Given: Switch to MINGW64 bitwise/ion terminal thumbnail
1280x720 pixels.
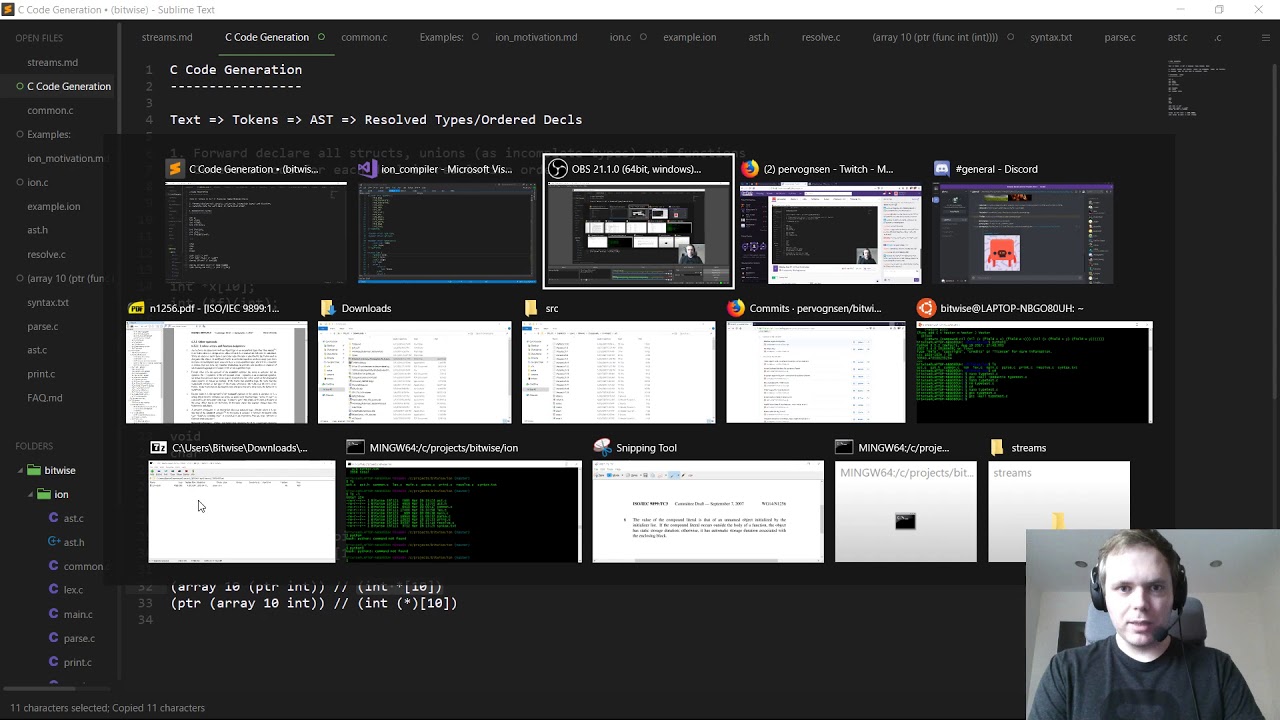Looking at the screenshot, I should [x=463, y=512].
